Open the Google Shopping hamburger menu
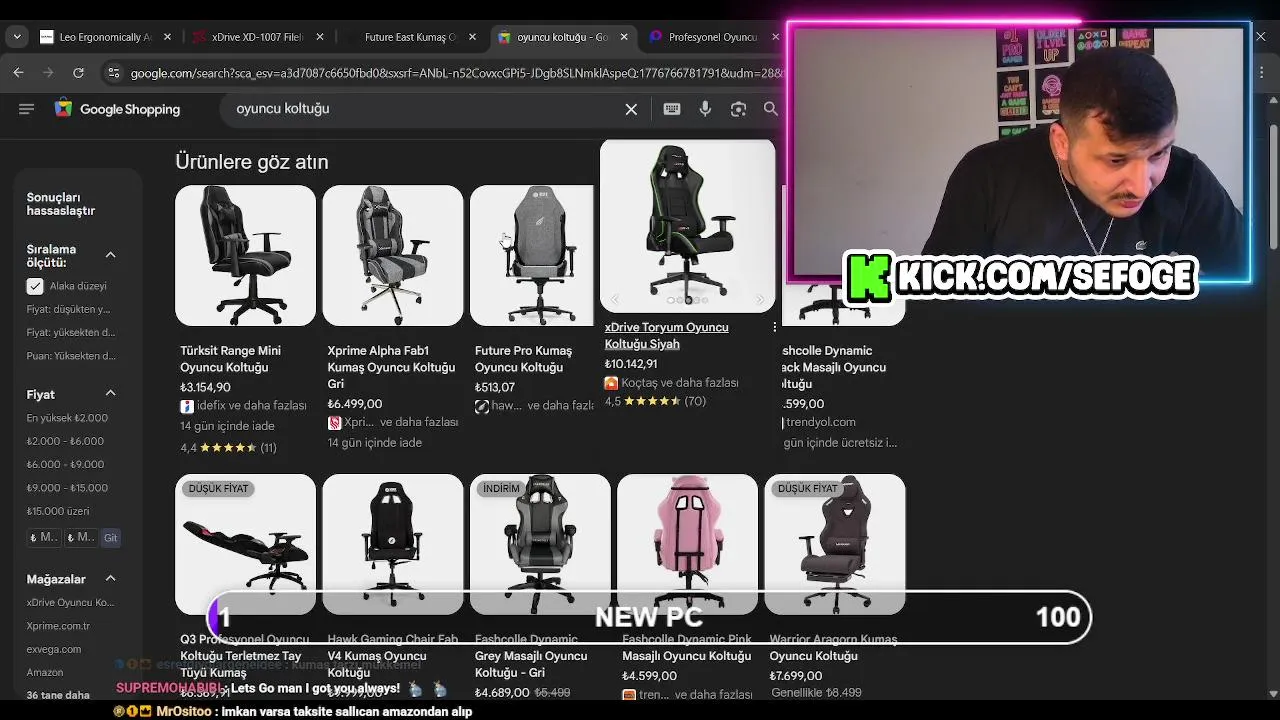The height and width of the screenshot is (720, 1280). 26,109
